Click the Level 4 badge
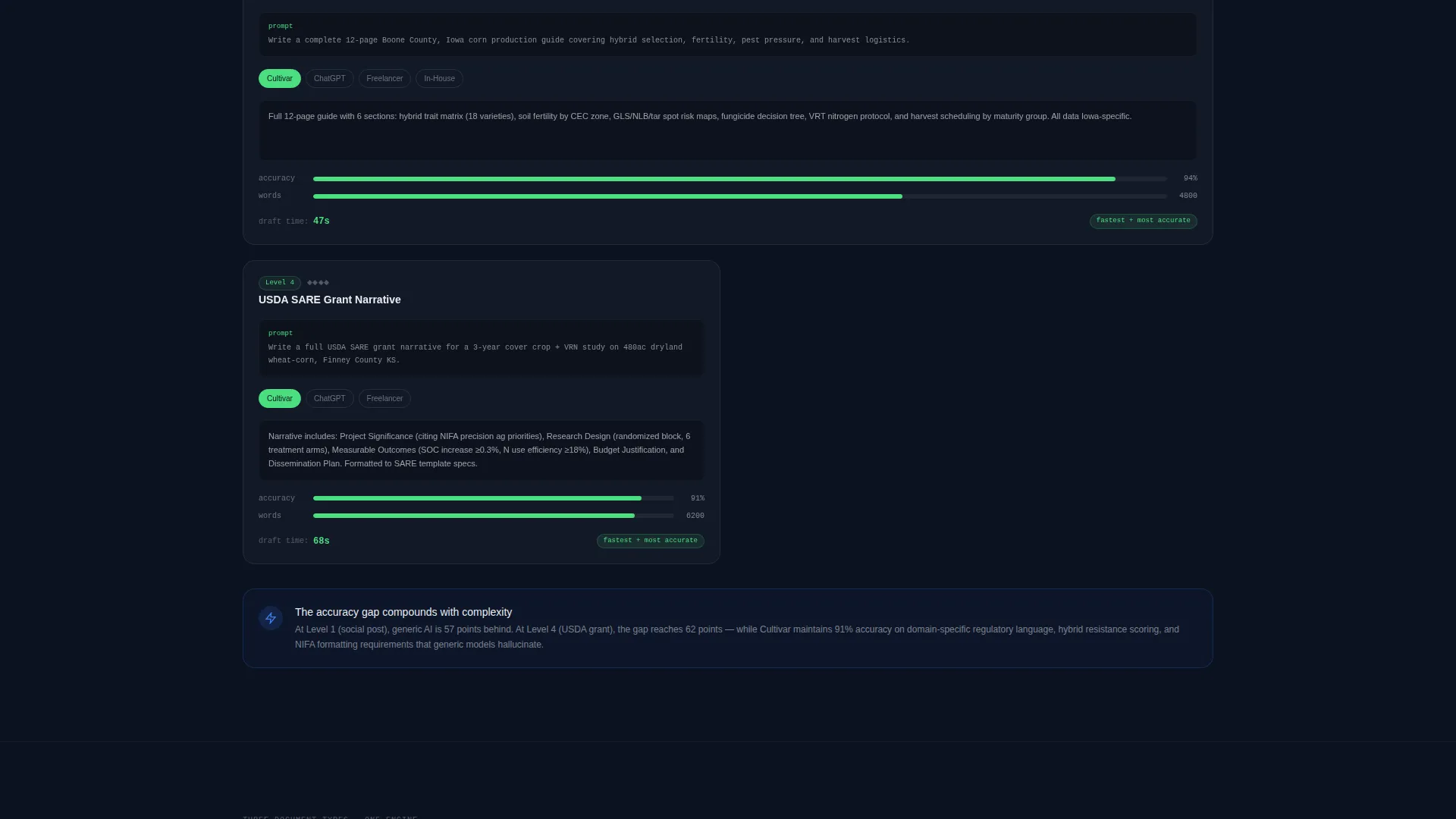The width and height of the screenshot is (1456, 819). tap(280, 283)
